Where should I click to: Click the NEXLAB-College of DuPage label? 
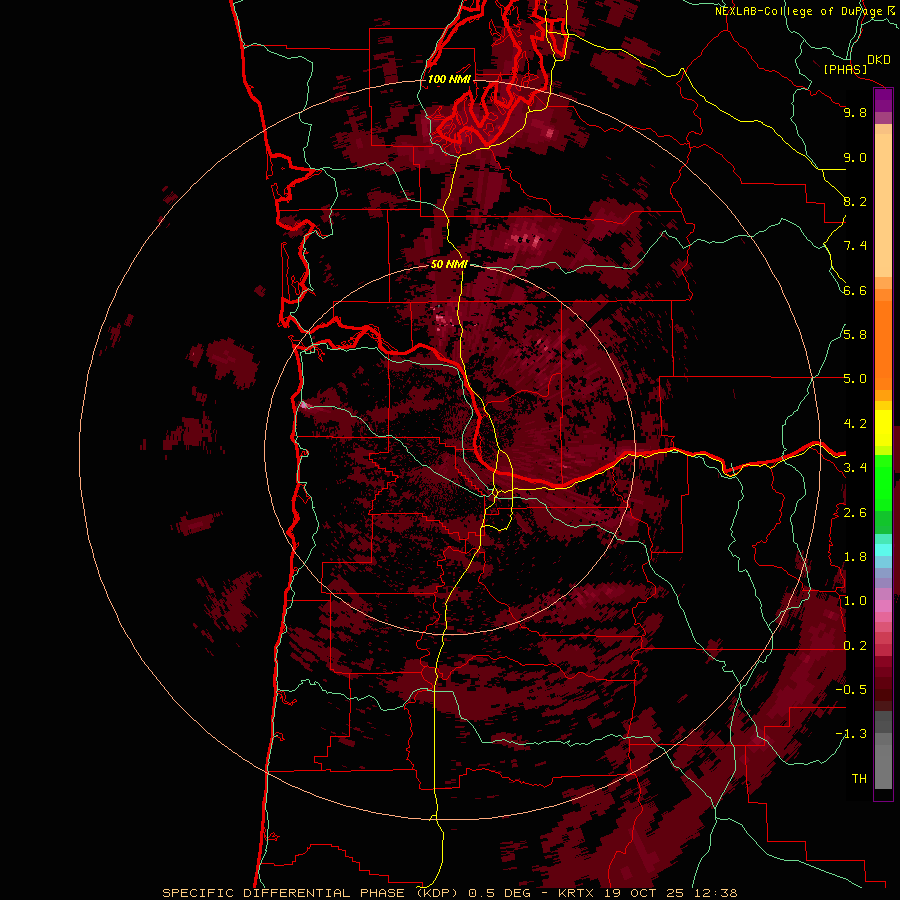[x=805, y=11]
